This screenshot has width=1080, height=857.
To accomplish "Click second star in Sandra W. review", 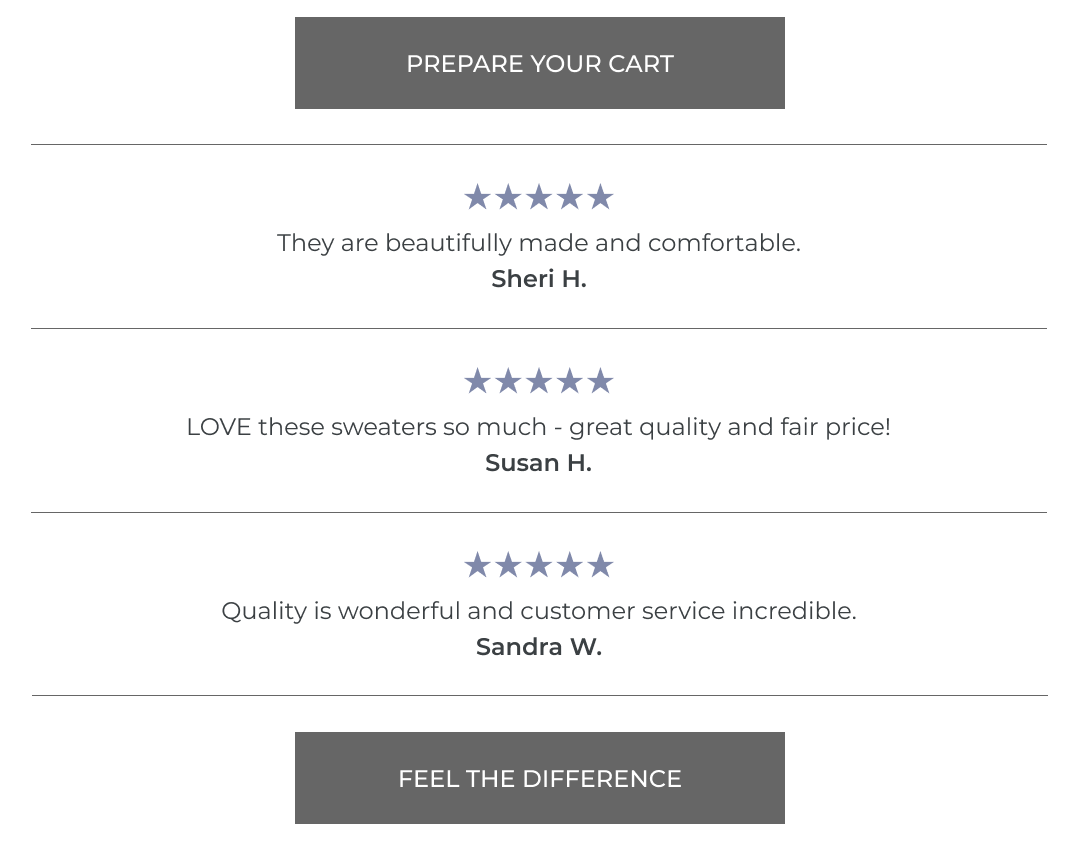I will [508, 565].
